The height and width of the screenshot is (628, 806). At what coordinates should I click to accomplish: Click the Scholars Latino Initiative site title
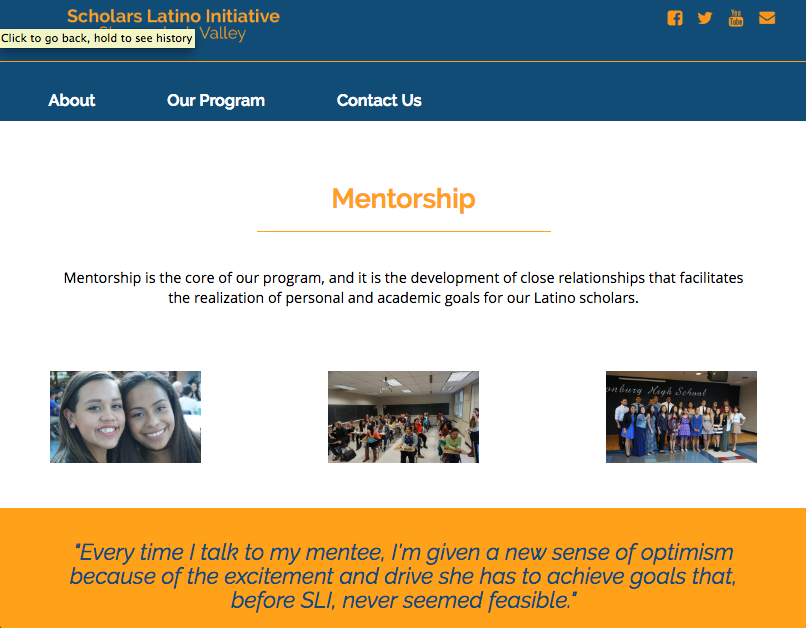pyautogui.click(x=173, y=15)
